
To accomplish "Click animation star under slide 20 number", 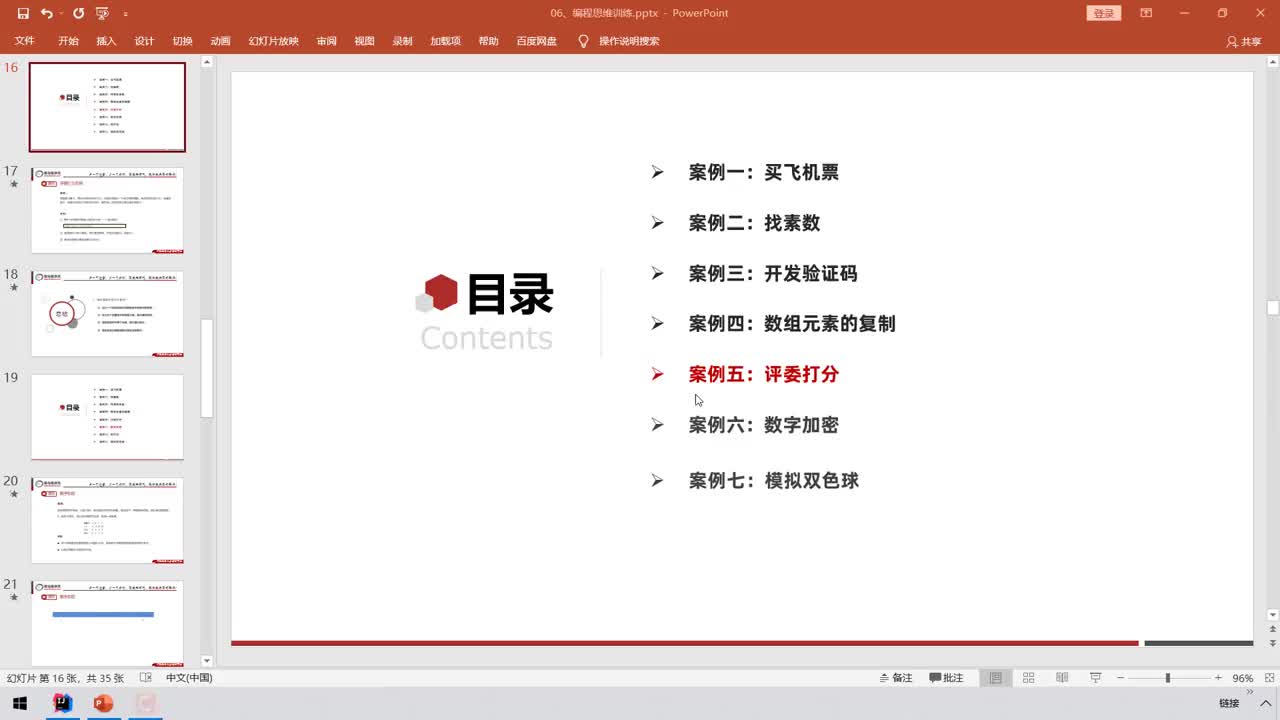I will pyautogui.click(x=14, y=494).
